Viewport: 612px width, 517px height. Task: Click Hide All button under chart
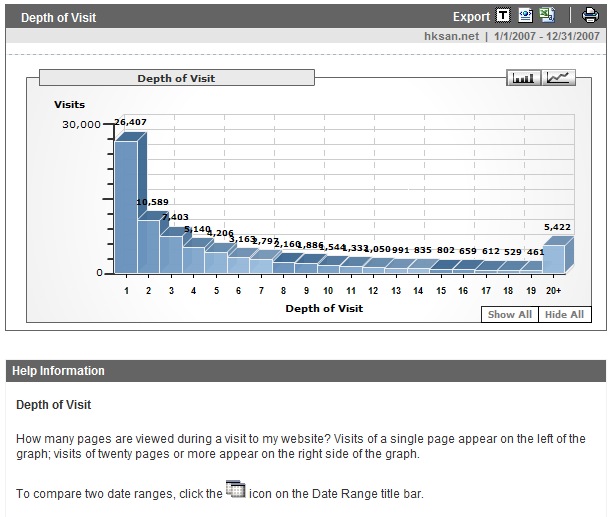tap(563, 314)
